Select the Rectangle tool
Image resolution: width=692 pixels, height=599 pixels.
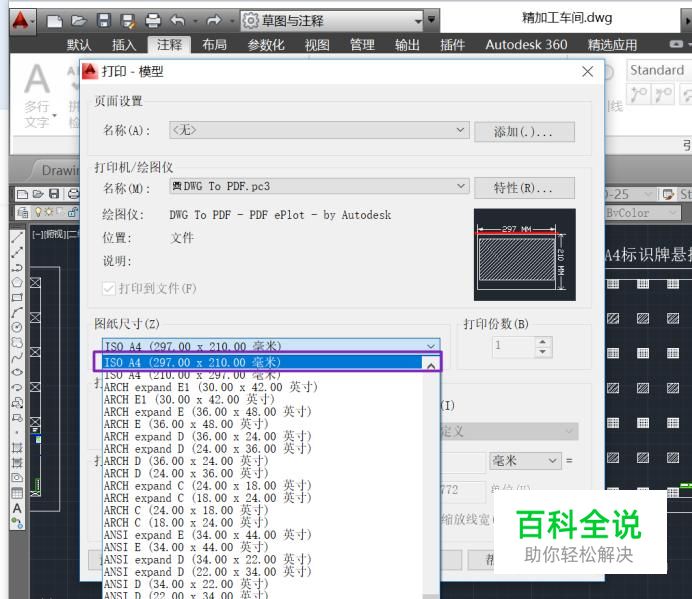(17, 297)
